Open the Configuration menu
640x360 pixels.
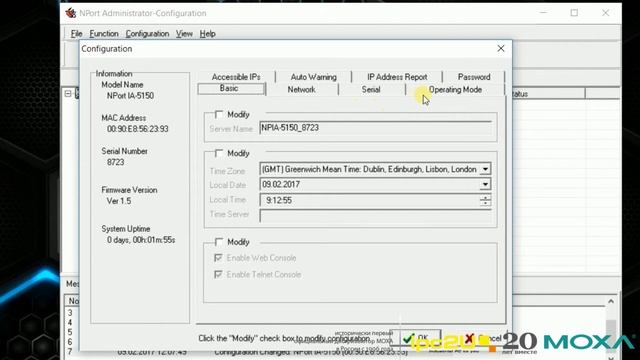pyautogui.click(x=147, y=34)
